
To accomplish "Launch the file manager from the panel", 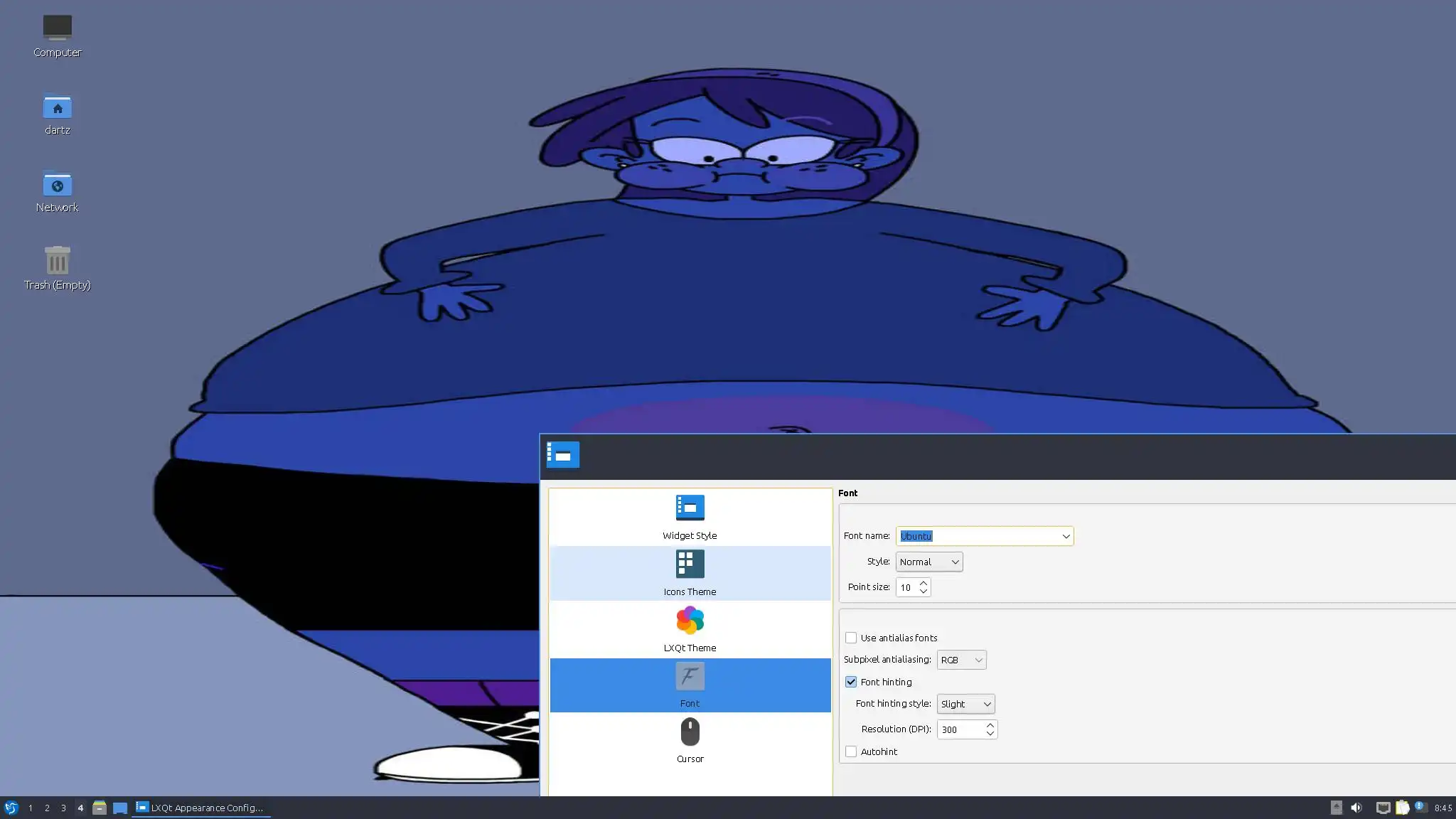I will [x=100, y=808].
